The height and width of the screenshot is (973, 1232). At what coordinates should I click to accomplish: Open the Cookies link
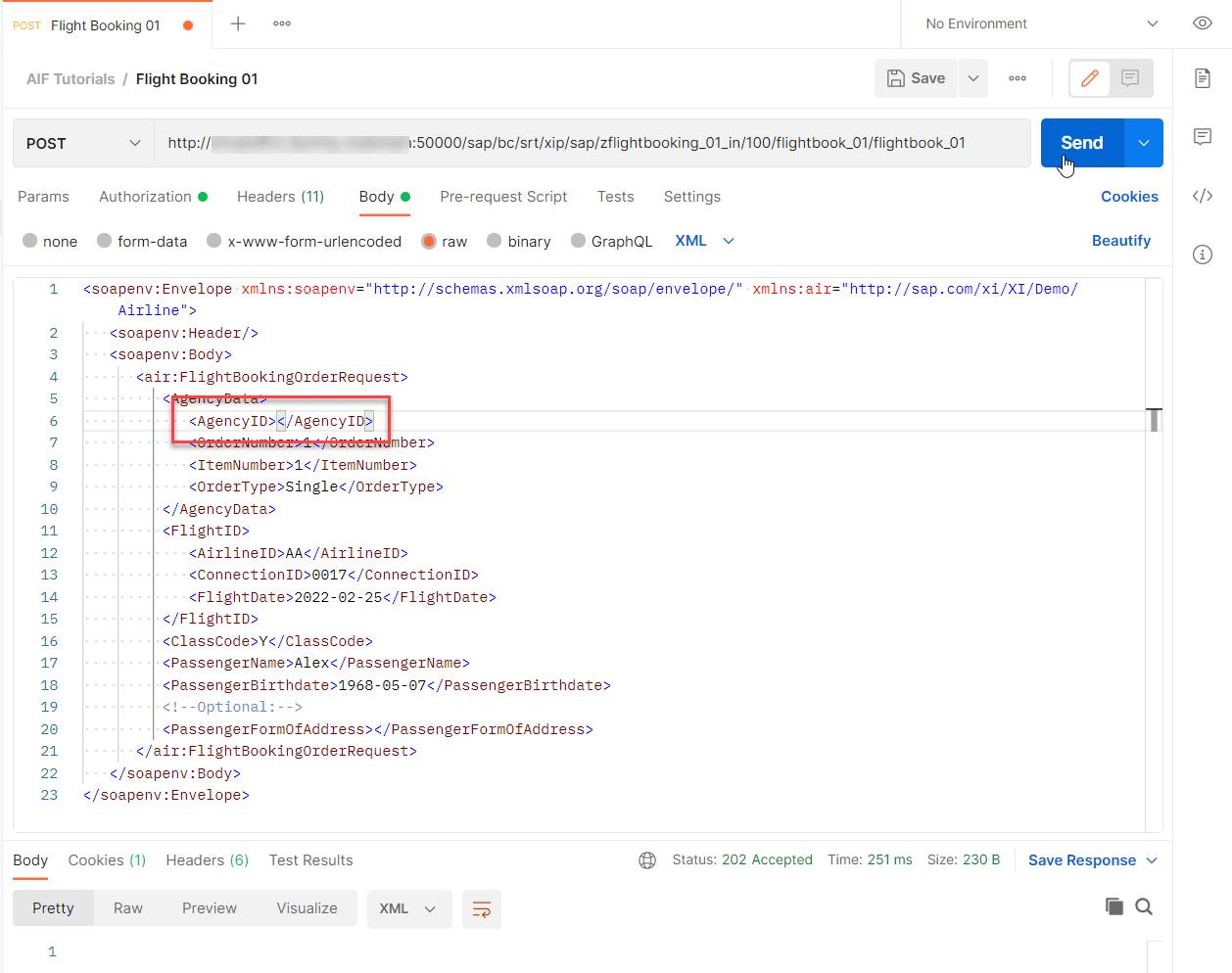click(1129, 197)
